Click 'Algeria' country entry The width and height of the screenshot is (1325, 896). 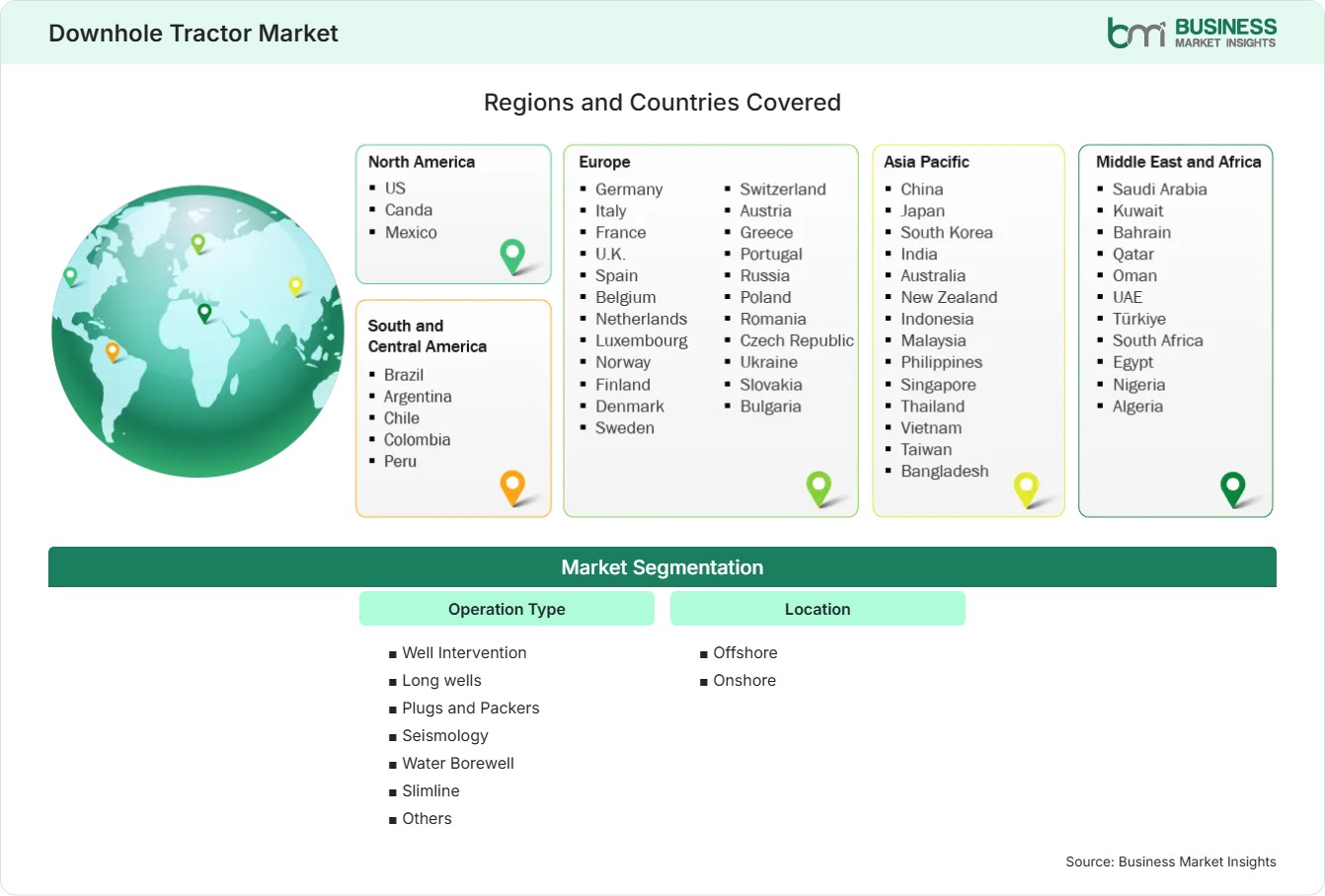(1137, 407)
